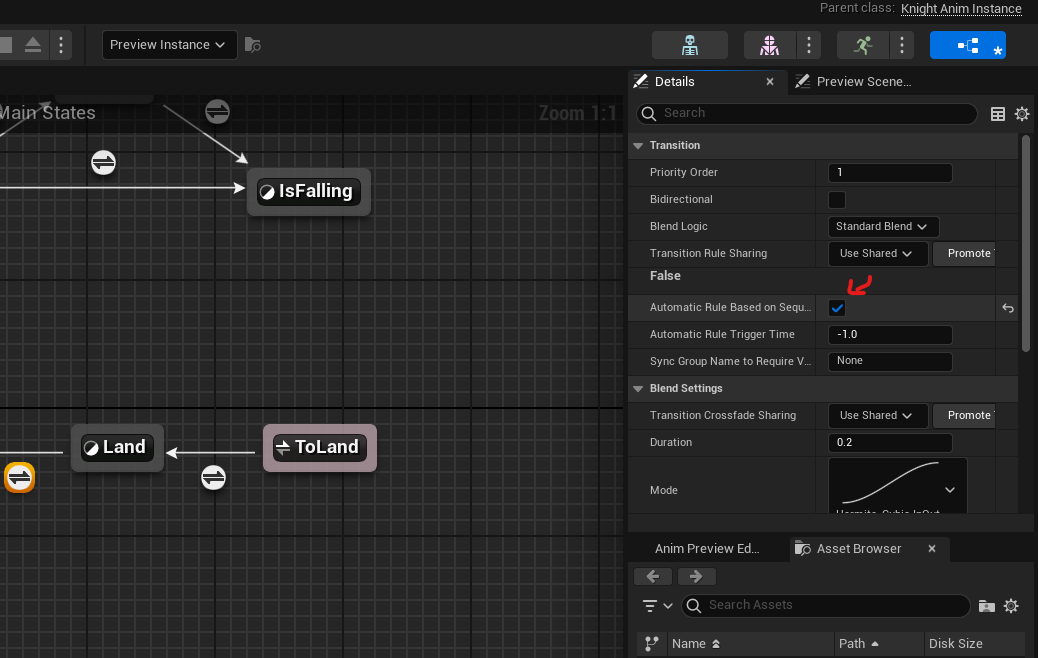Viewport: 1038px width, 658px height.
Task: Go back in Asset Browser history
Action: click(653, 577)
